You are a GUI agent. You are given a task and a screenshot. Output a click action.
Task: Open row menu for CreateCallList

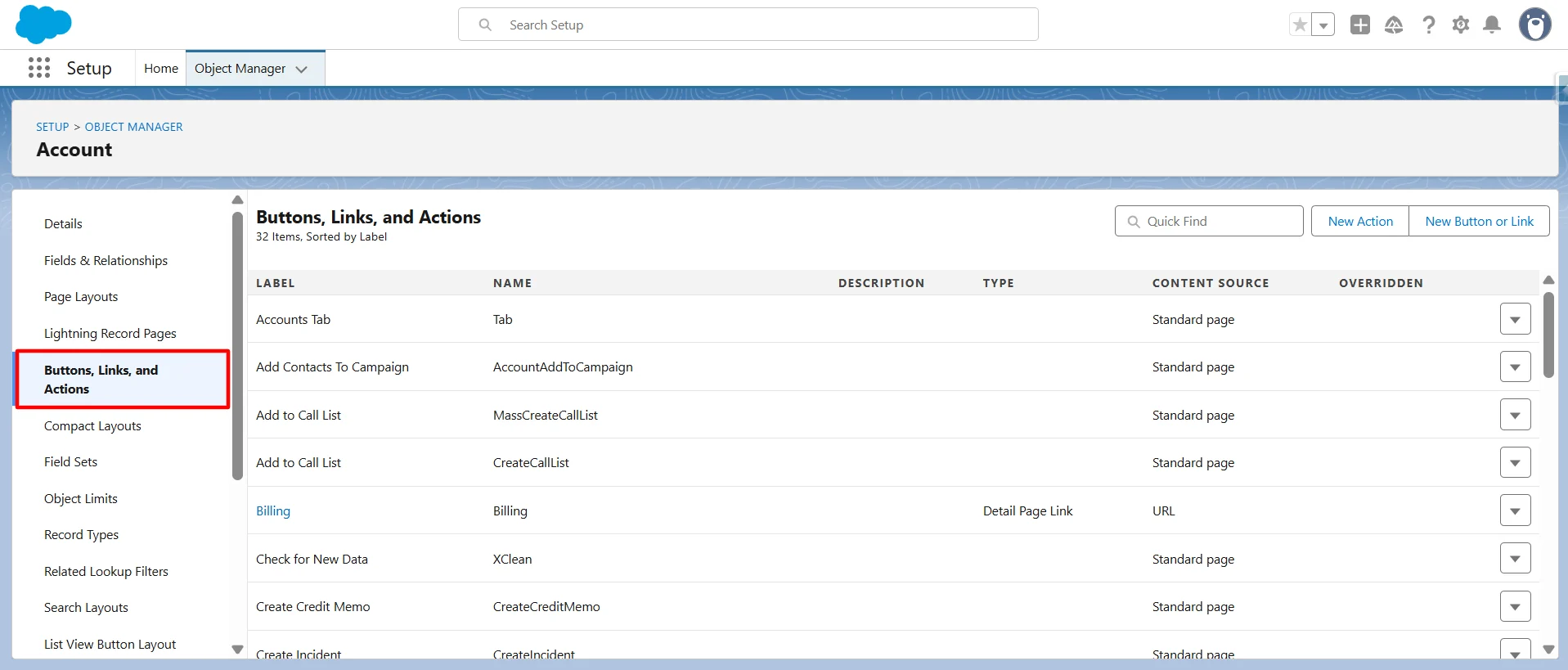pyautogui.click(x=1515, y=462)
